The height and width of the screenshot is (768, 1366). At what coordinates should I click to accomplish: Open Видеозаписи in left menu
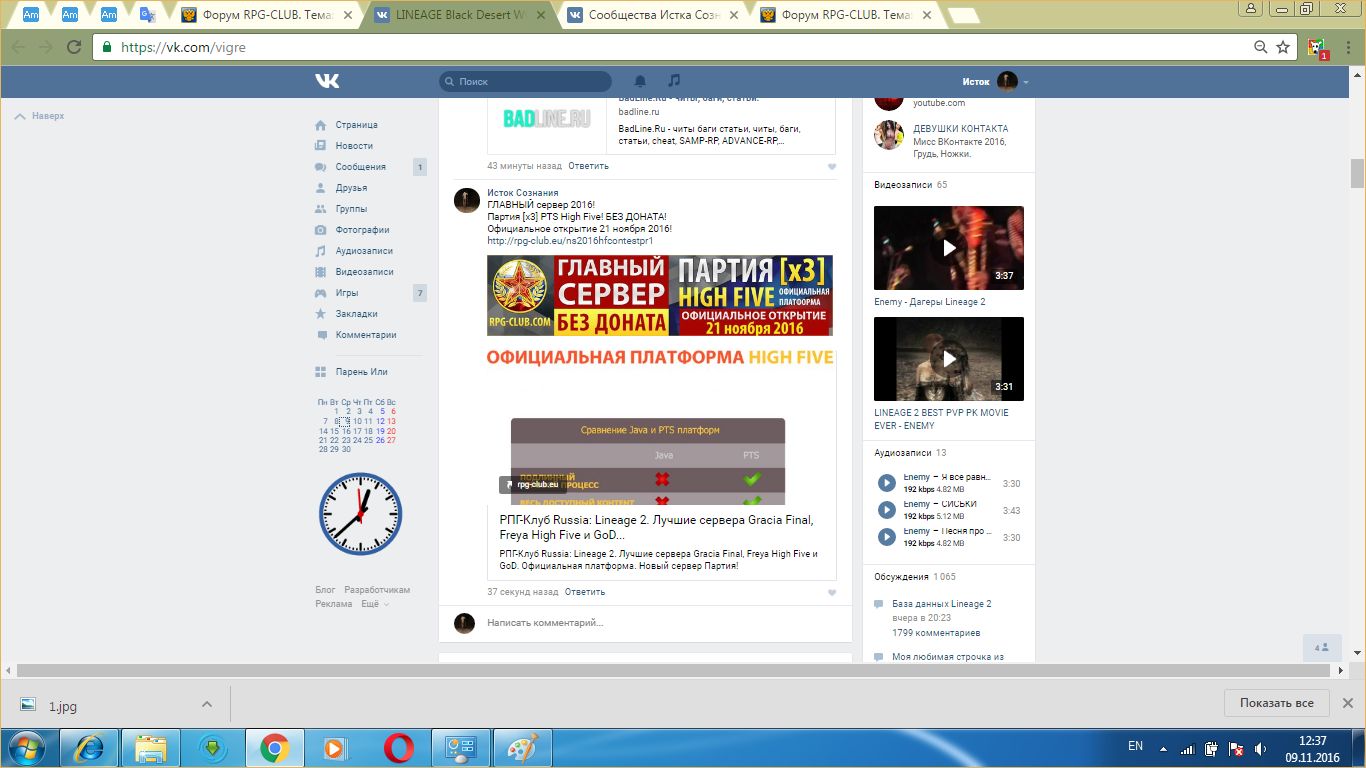click(364, 272)
